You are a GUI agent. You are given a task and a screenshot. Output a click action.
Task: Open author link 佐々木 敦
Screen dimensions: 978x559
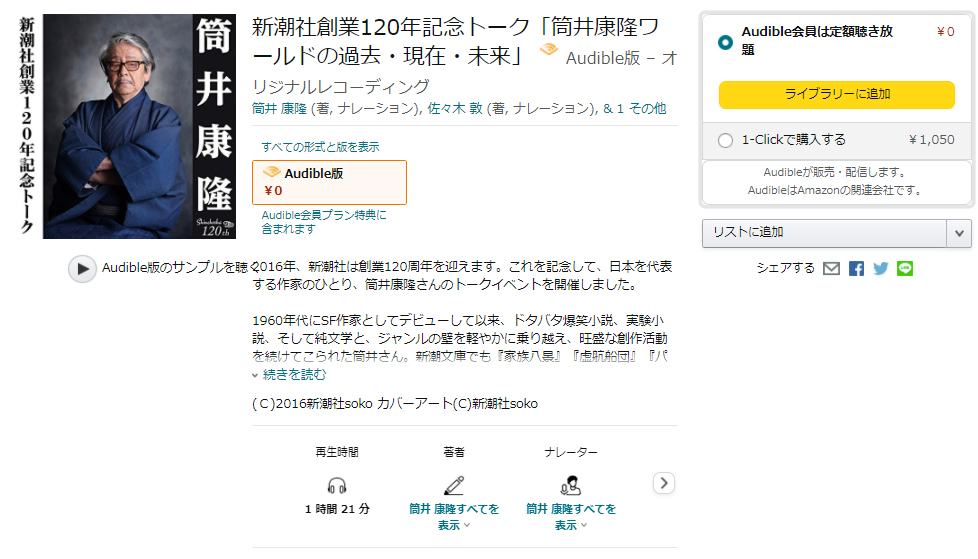click(x=455, y=109)
